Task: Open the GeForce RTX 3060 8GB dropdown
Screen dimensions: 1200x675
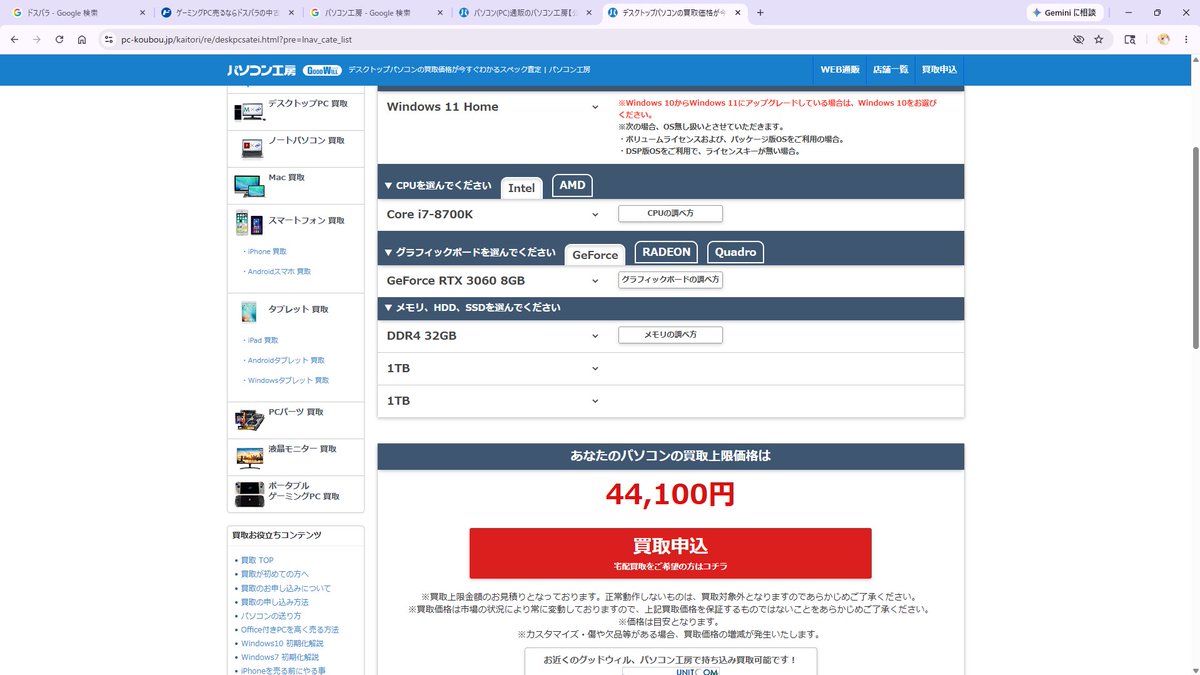Action: pos(492,281)
